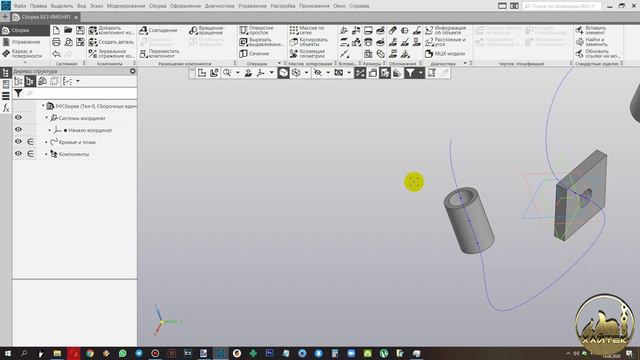Switch to the Сборка БЕЗ ИМЕНИ1 document tab
The image size is (640, 360).
45,17
